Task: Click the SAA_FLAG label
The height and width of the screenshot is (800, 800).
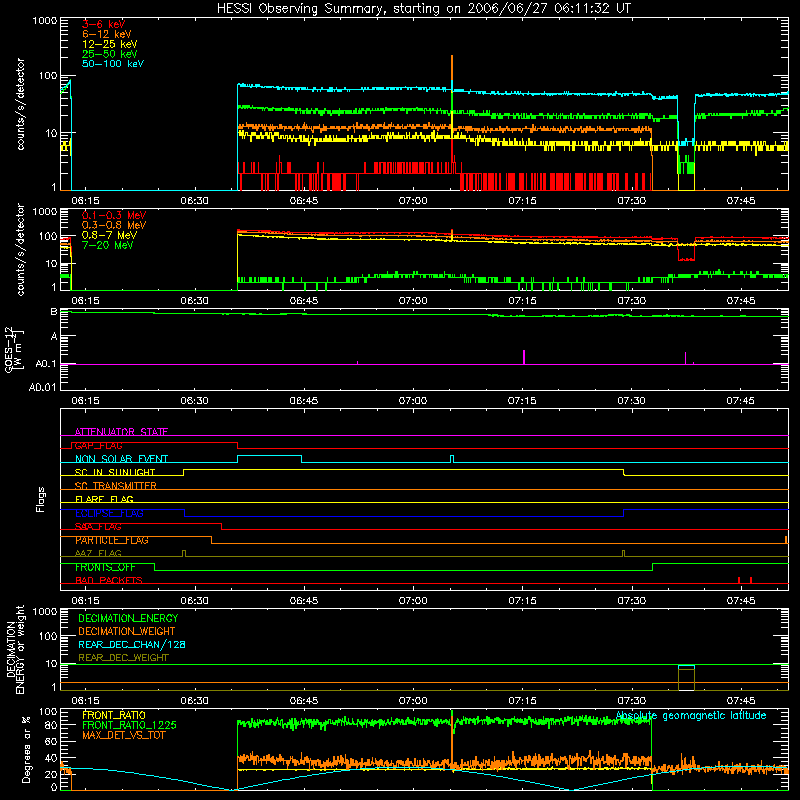Action: click(98, 527)
